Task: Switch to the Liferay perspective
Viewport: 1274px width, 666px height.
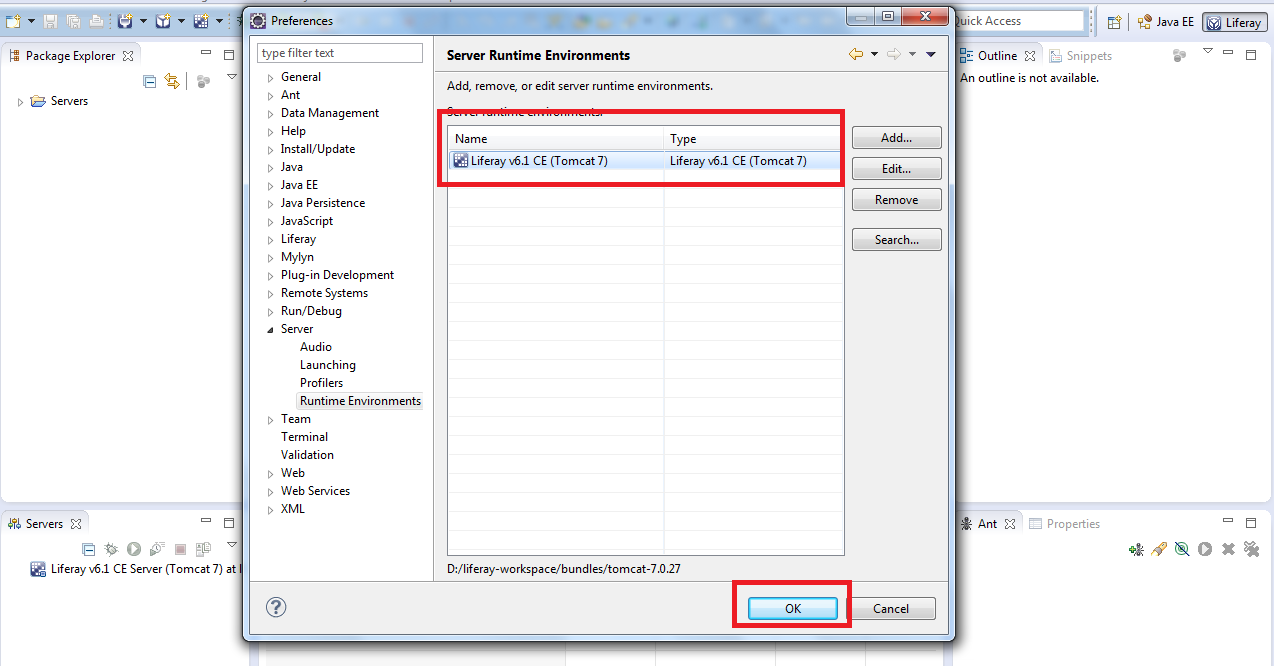Action: tap(1233, 21)
